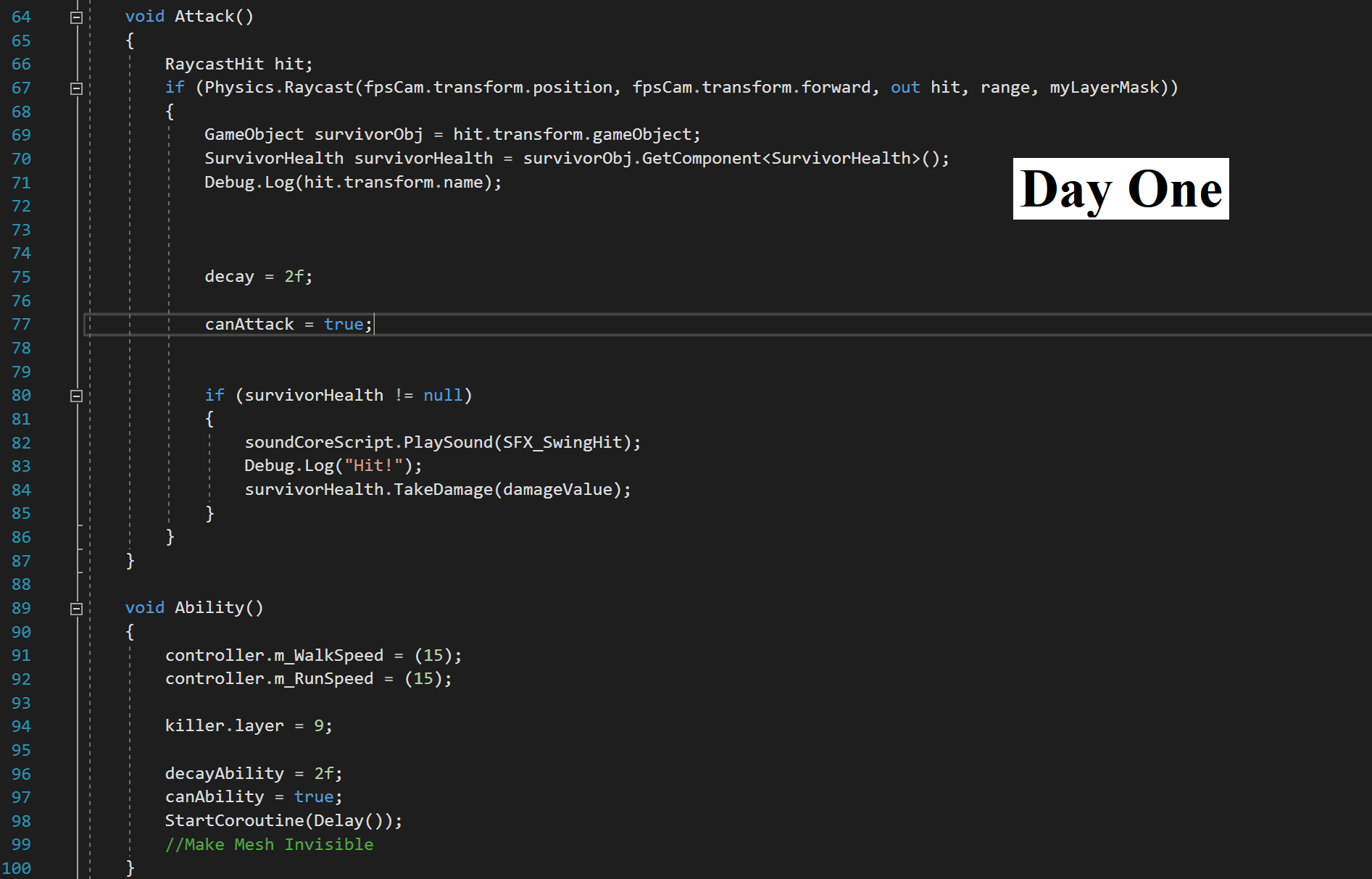Click the '//Make Mesh Invisible' comment

269,845
